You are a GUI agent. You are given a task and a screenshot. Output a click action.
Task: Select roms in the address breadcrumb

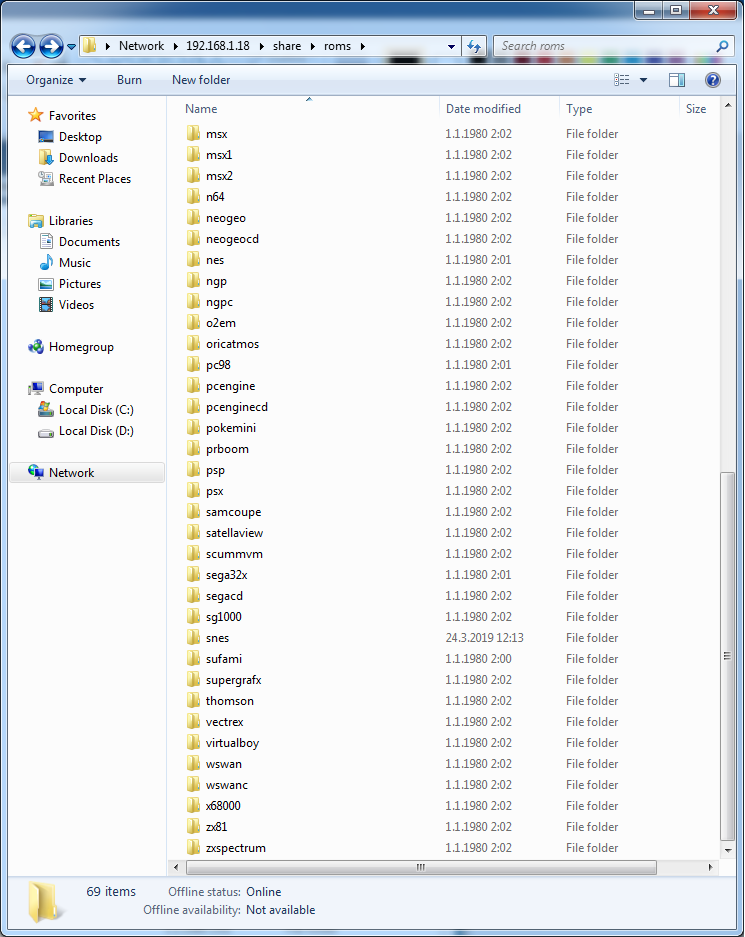coord(338,46)
